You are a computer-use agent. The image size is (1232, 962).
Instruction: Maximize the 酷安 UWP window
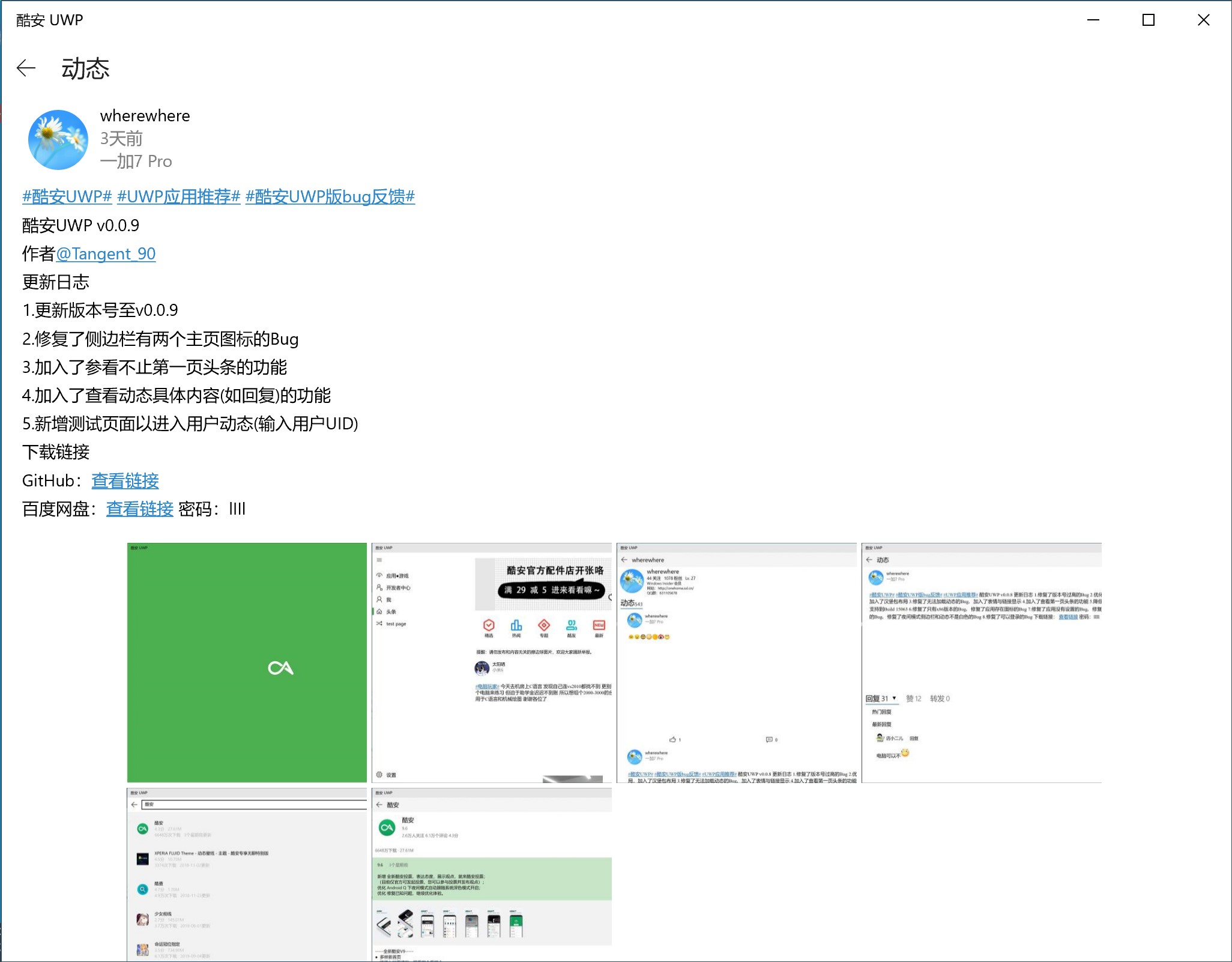click(1148, 20)
